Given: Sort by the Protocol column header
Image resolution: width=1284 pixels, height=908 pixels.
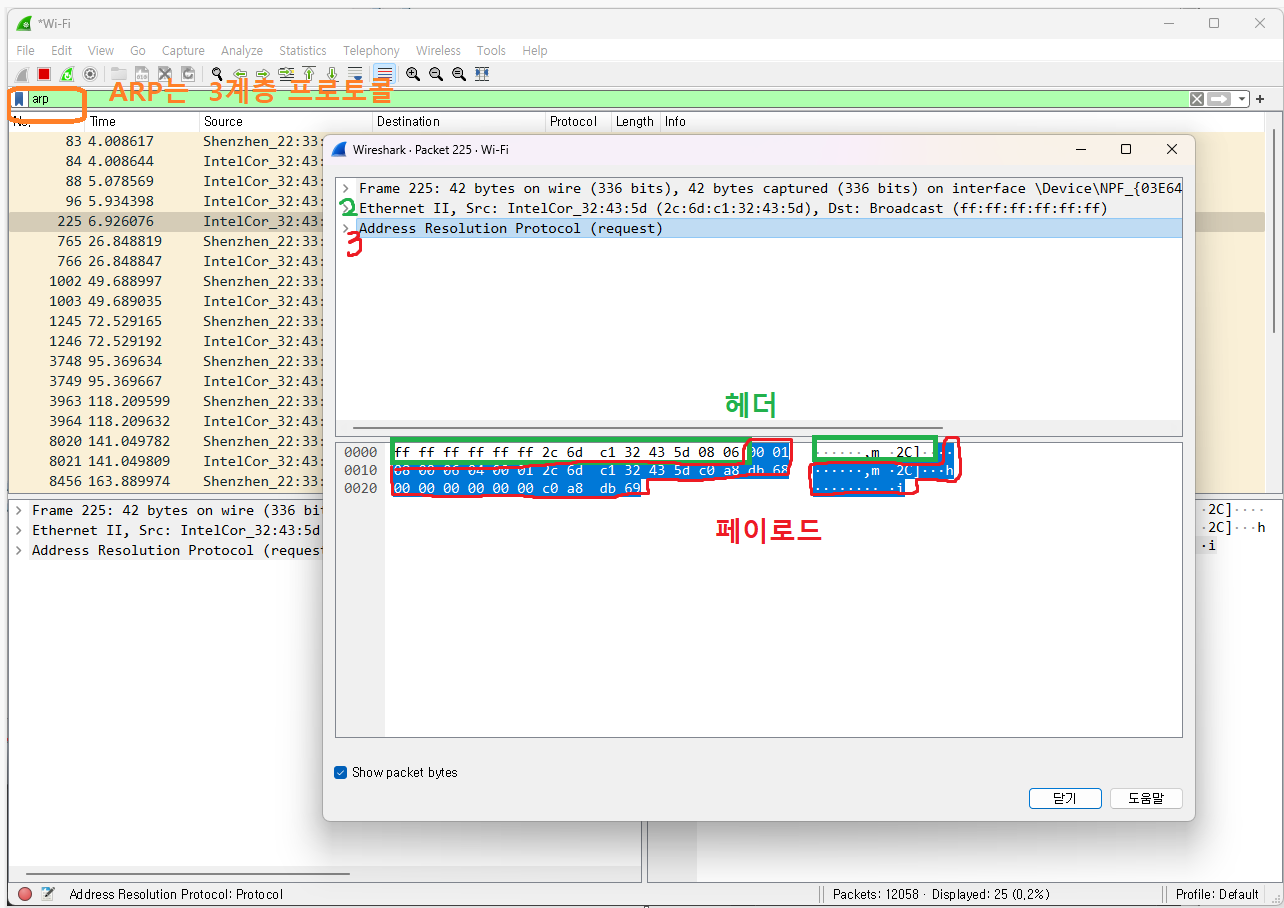Looking at the screenshot, I should point(578,121).
